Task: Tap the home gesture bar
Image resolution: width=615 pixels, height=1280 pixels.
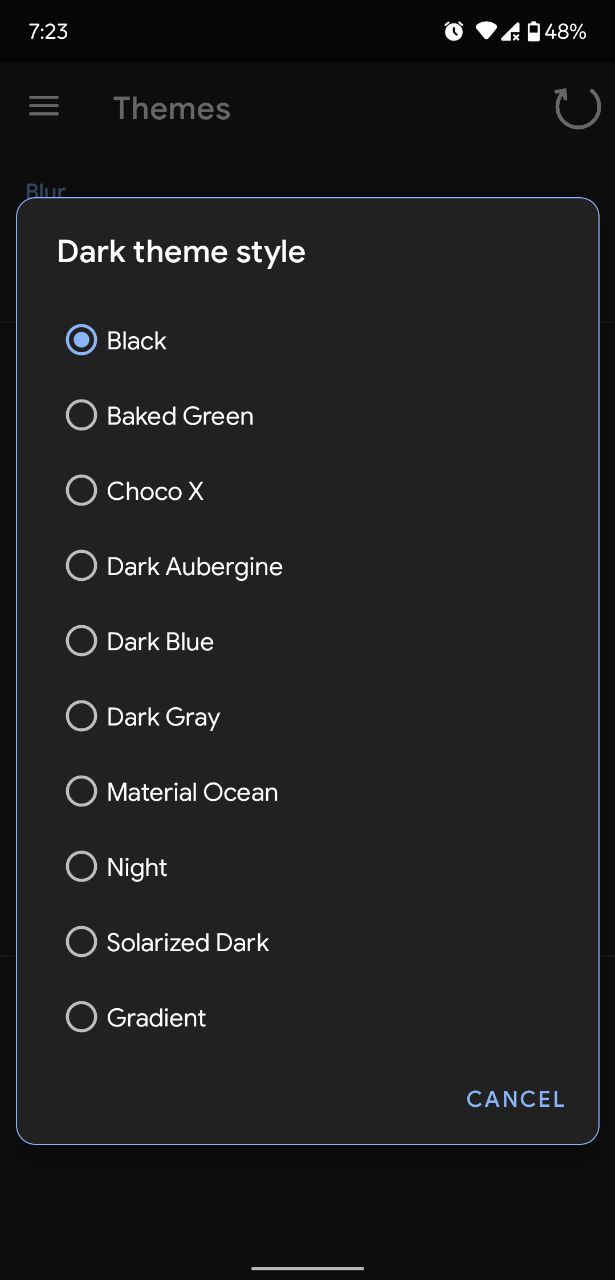Action: 307,1268
